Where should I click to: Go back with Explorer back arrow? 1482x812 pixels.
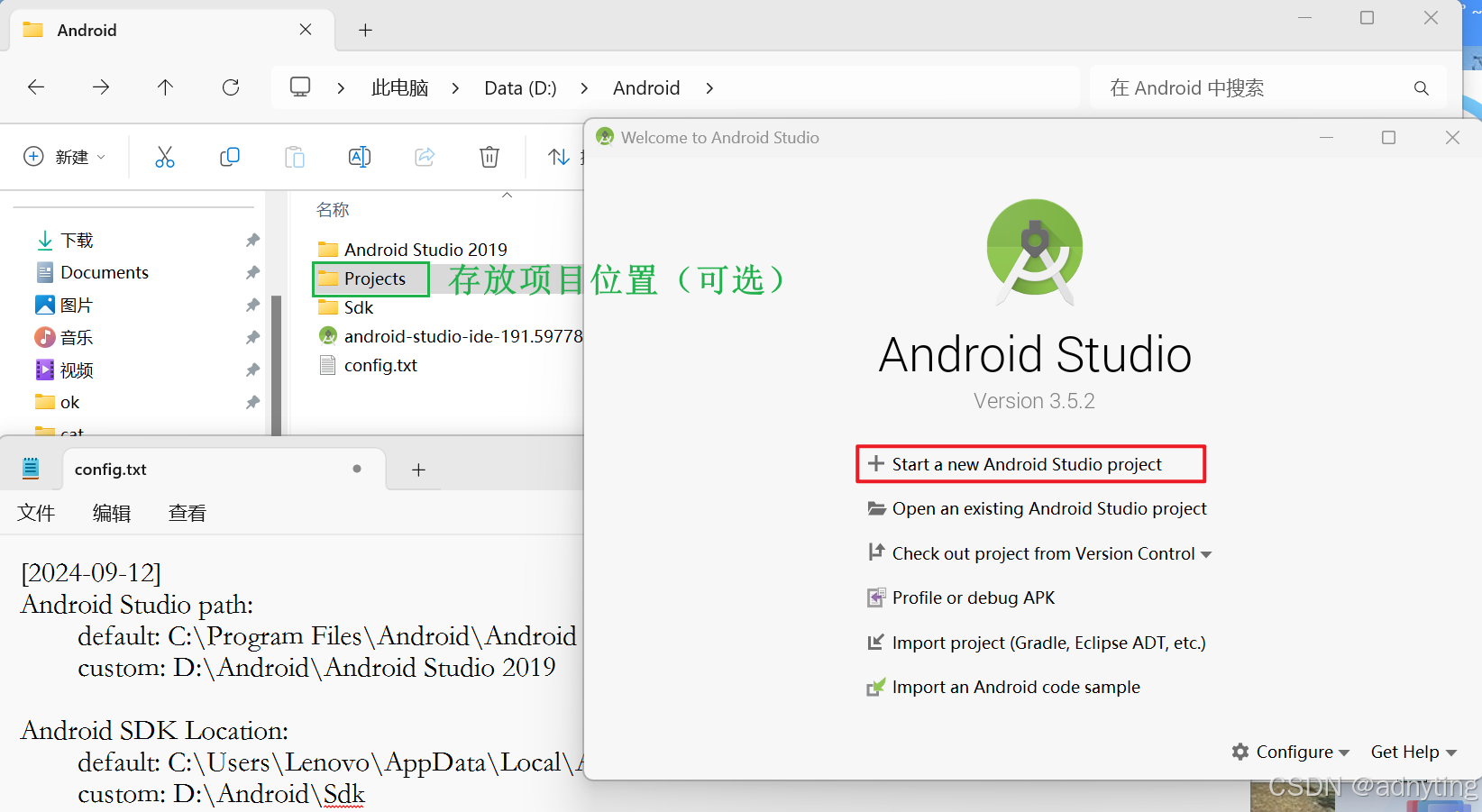36,87
